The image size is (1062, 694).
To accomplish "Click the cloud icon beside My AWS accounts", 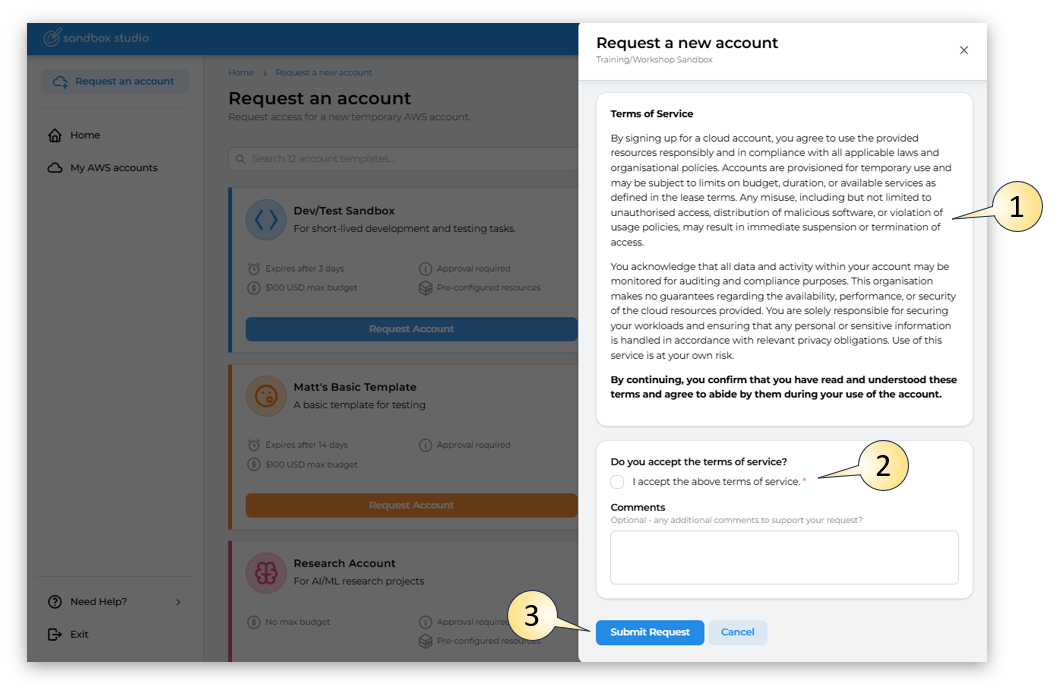I will [x=55, y=168].
